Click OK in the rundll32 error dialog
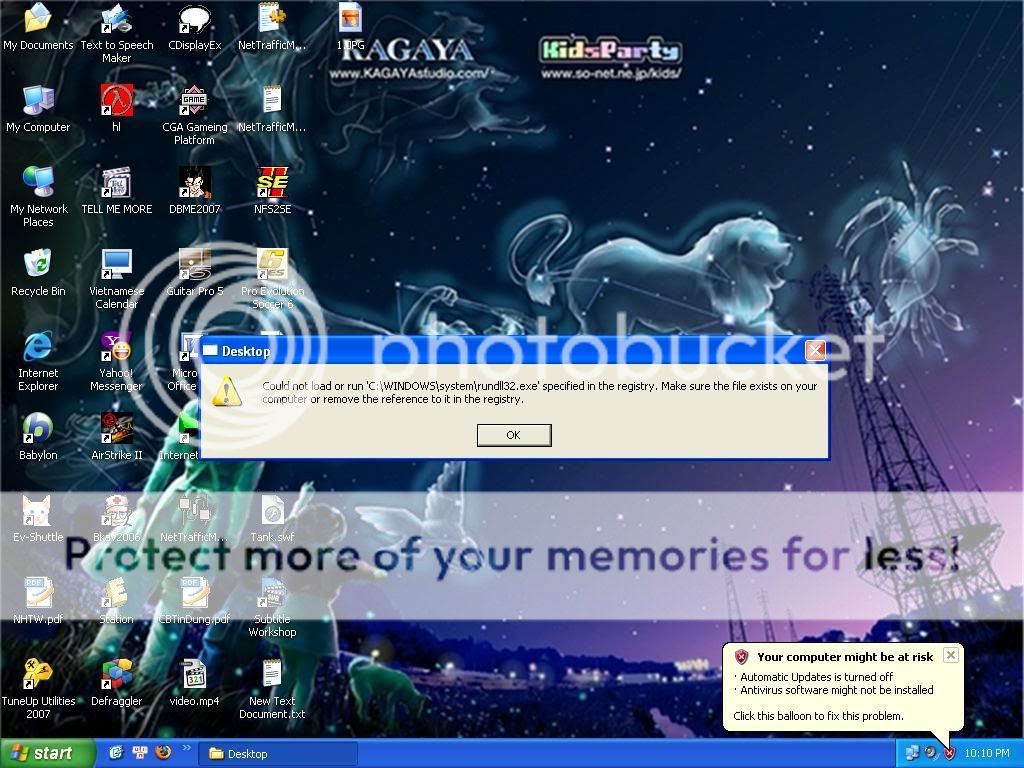1024x768 pixels. tap(514, 435)
